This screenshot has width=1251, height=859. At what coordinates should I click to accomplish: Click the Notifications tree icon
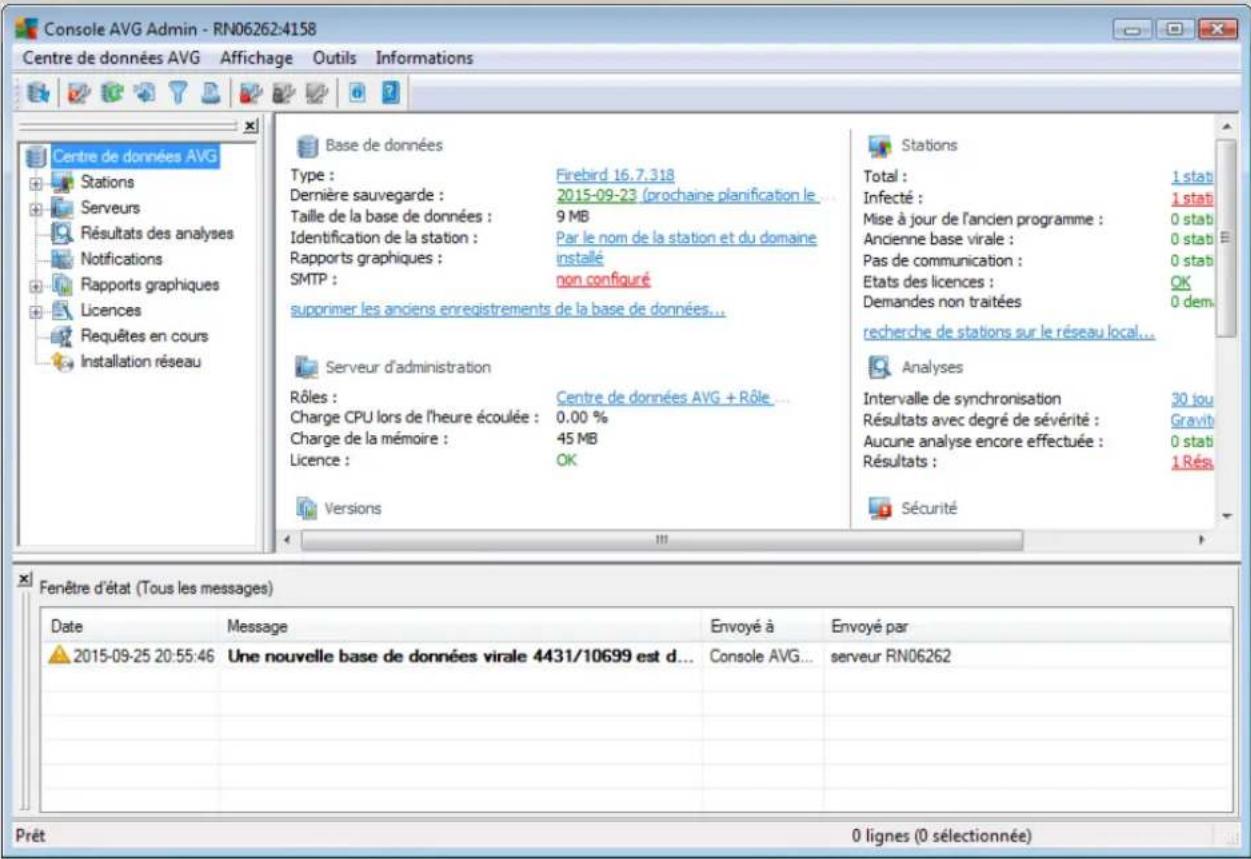[62, 259]
